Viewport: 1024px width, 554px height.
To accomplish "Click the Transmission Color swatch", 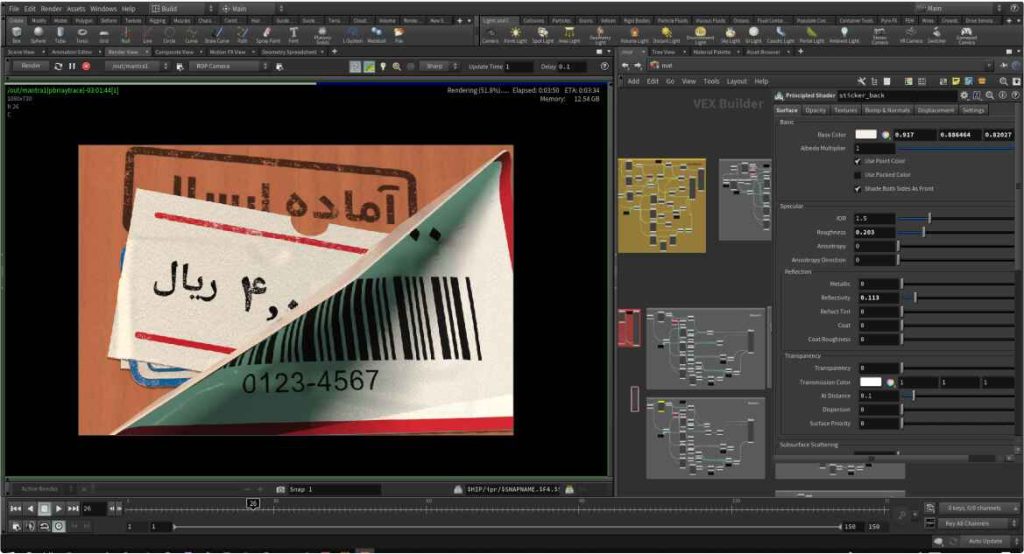I will 870,382.
